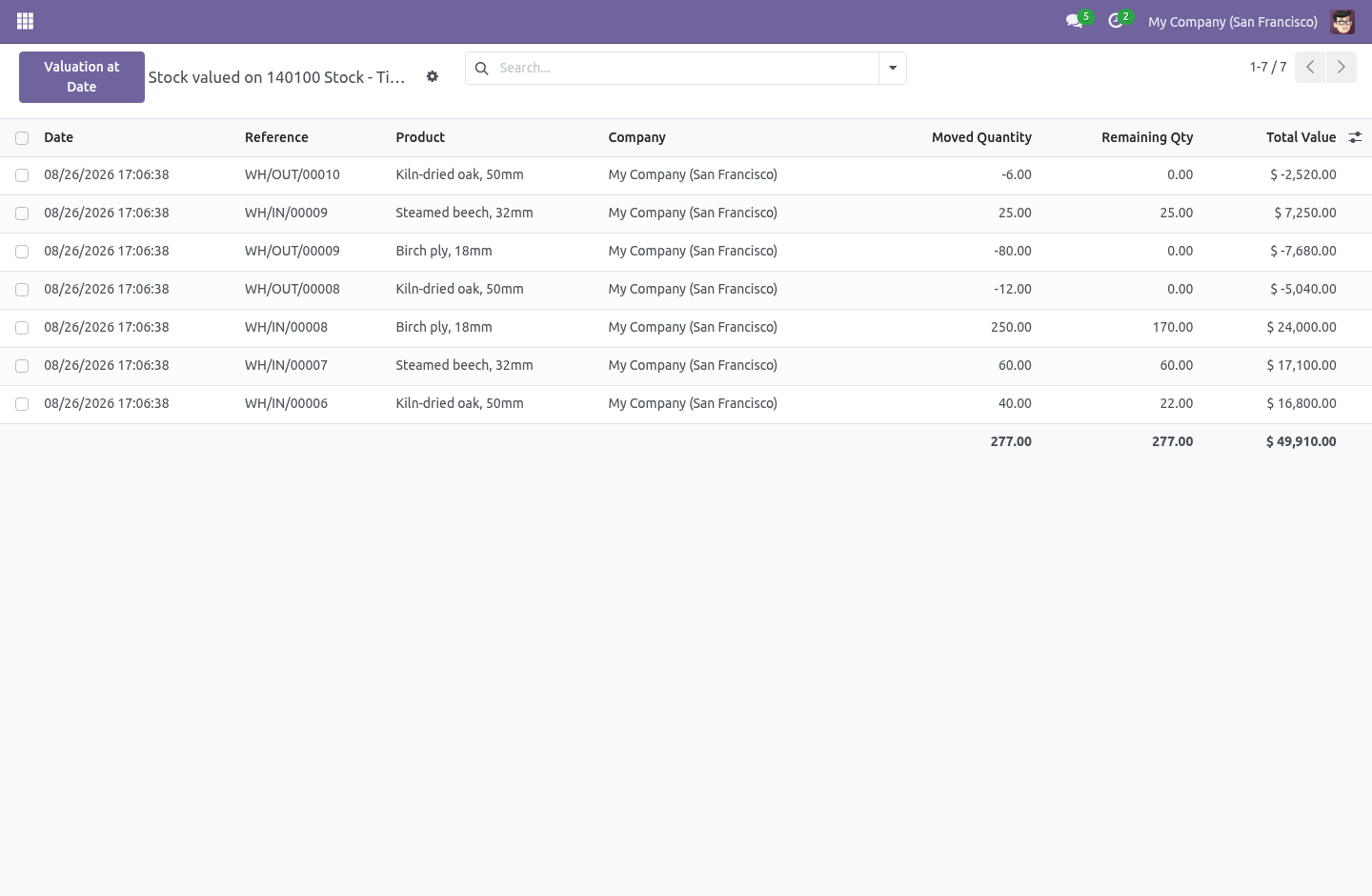Go to previous page of records
This screenshot has width=1372, height=896.
[x=1310, y=67]
